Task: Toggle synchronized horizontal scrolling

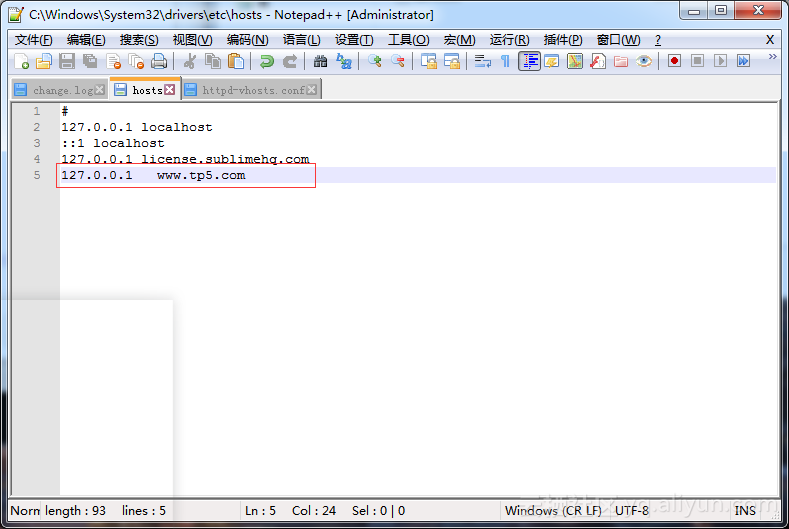Action: point(452,61)
